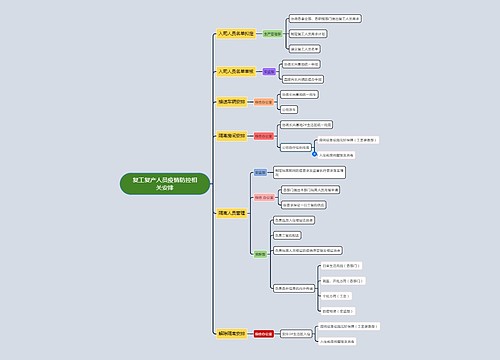This screenshot has width=500, height=360.
Task: Select the yellow 入肥人员名单拟定 topic
Action: pyautogui.click(x=236, y=34)
